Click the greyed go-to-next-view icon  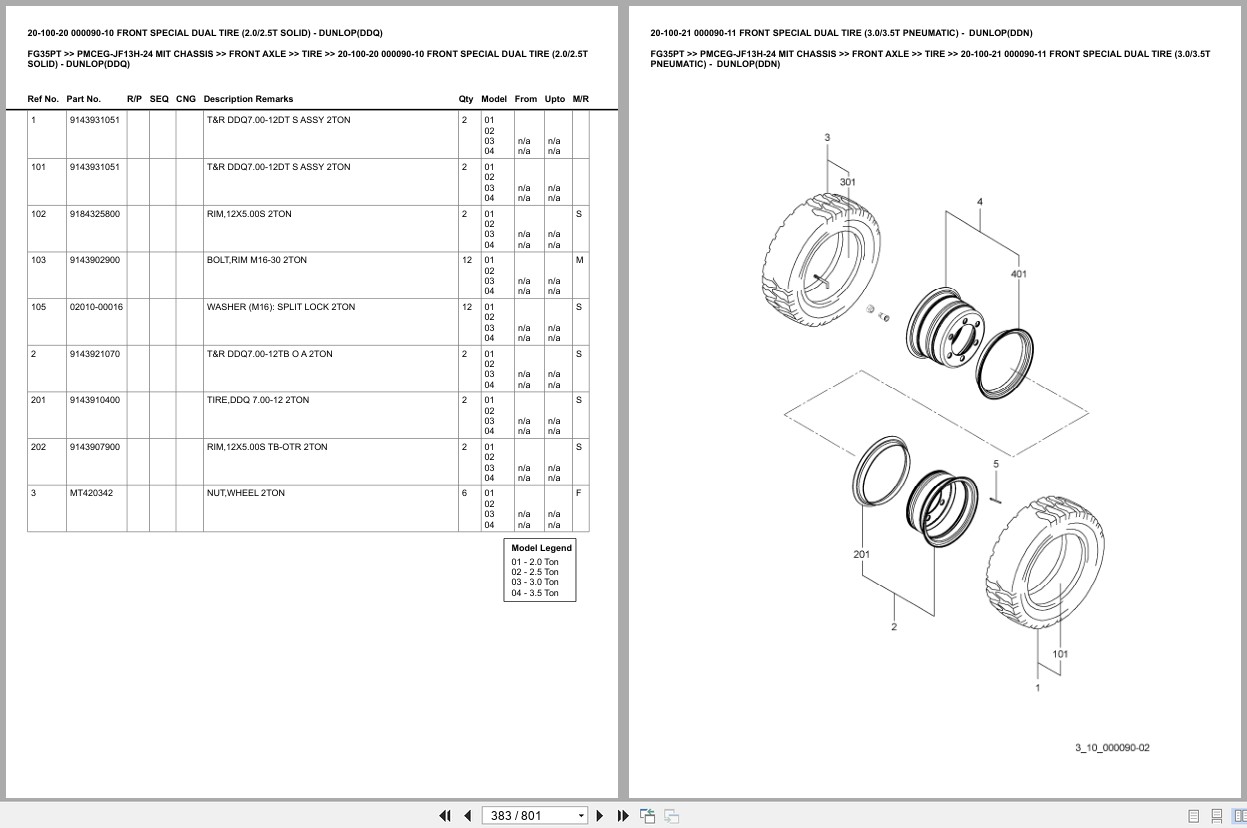[672, 815]
